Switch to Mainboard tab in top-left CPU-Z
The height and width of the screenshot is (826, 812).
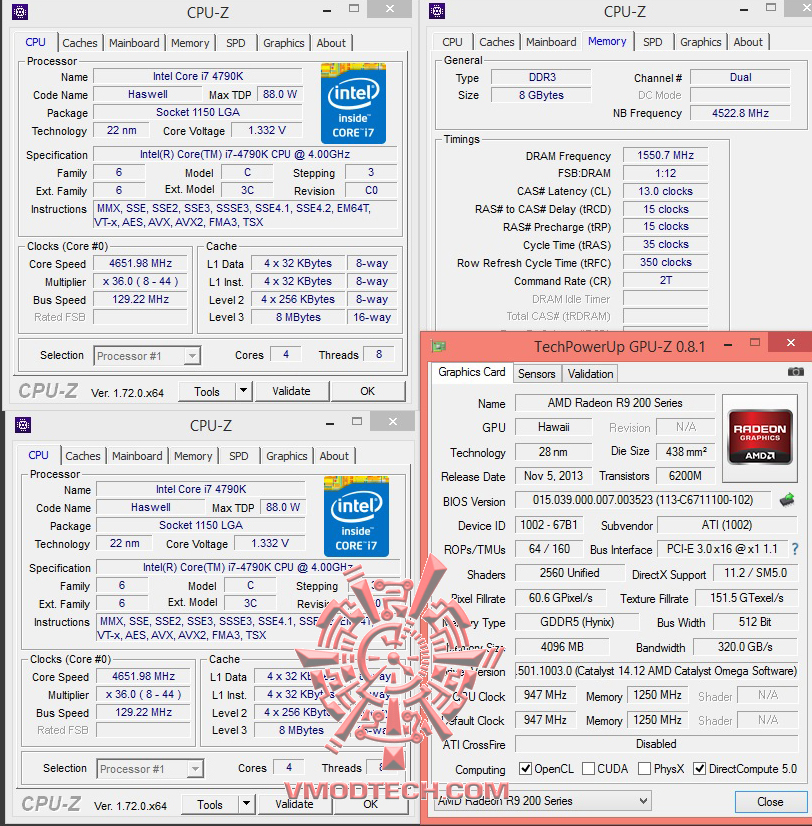coord(134,43)
